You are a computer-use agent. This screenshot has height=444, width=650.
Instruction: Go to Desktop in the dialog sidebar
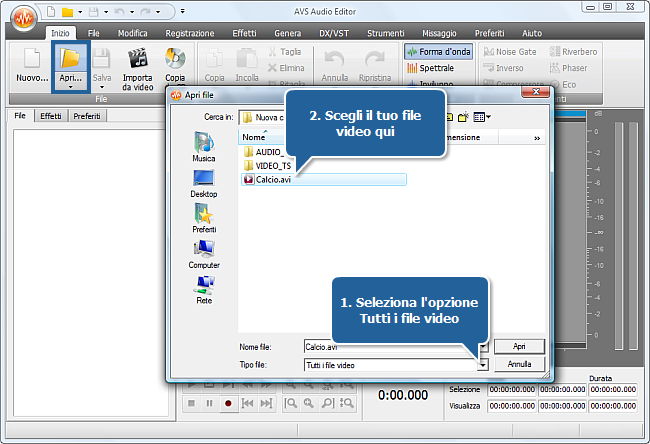[203, 182]
